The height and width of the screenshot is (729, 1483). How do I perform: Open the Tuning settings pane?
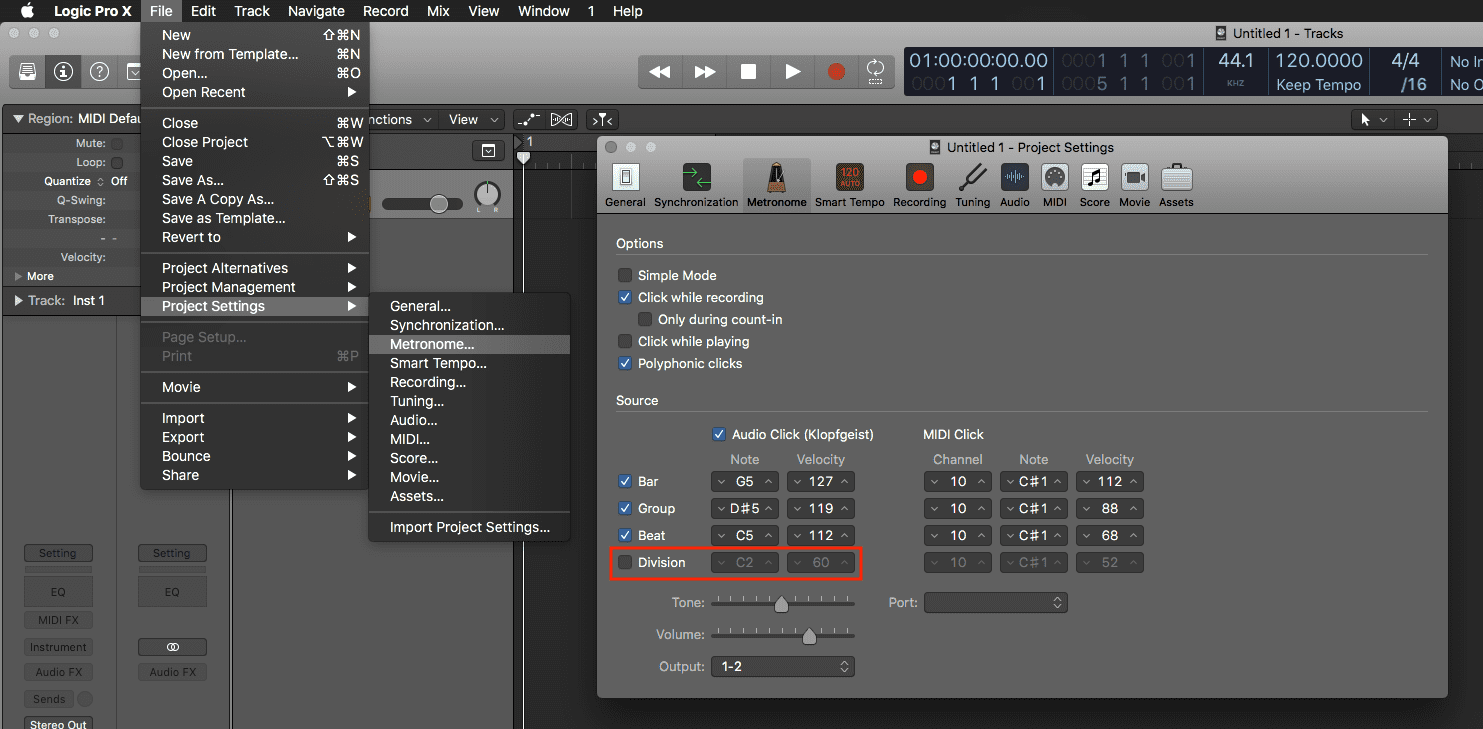coord(972,185)
